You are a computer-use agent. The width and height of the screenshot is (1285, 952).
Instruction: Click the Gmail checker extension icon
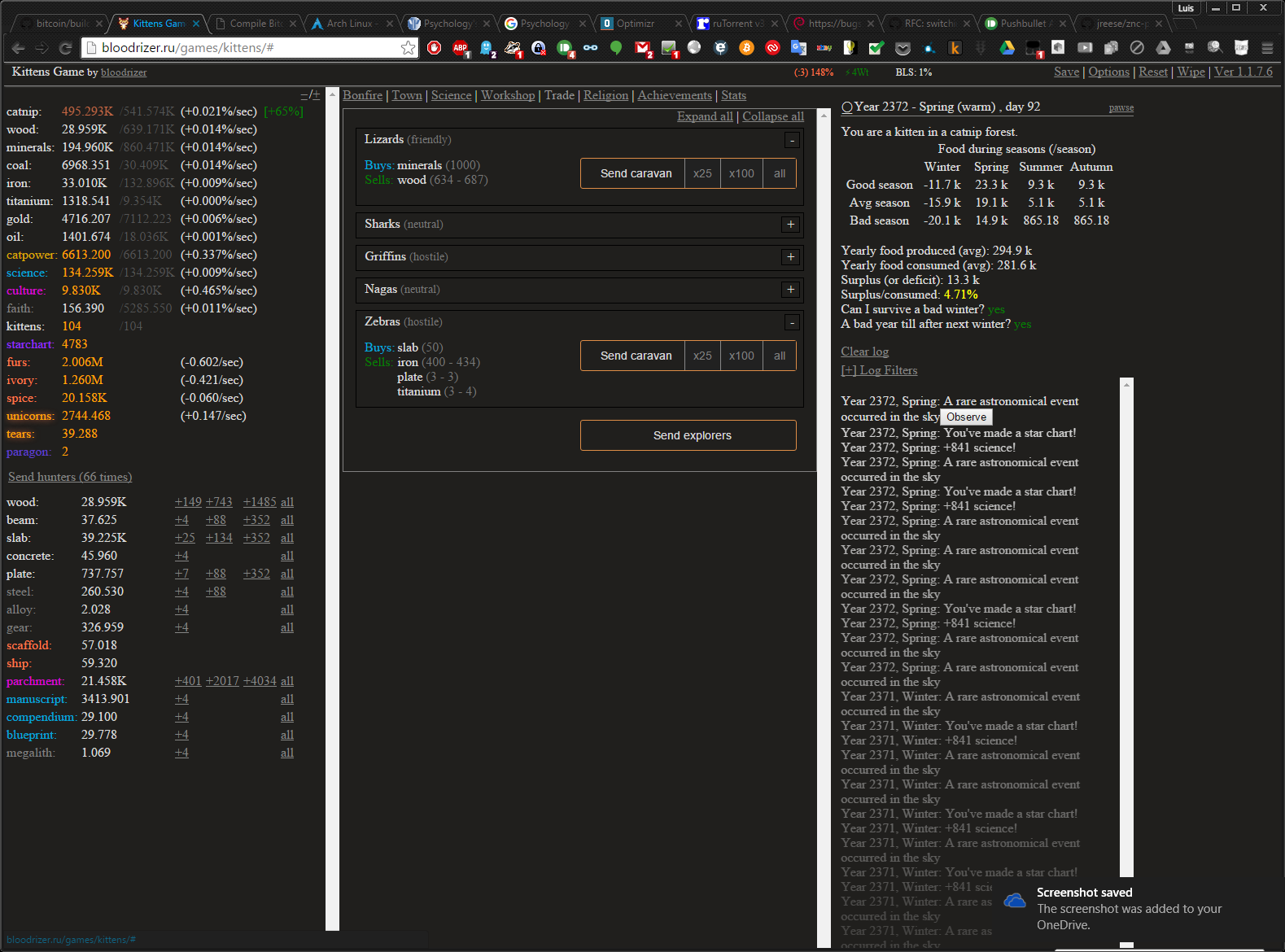(643, 48)
